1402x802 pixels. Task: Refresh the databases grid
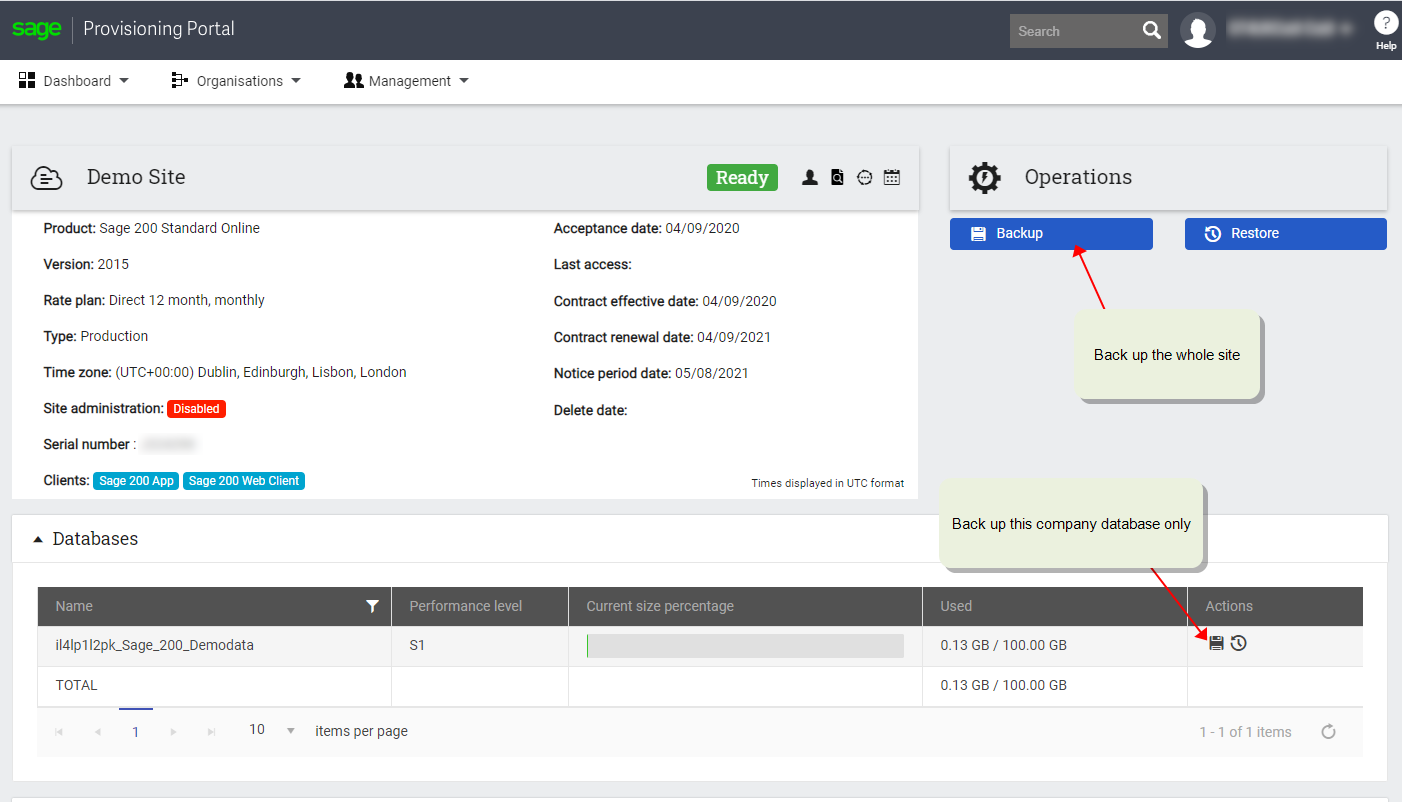tap(1328, 732)
